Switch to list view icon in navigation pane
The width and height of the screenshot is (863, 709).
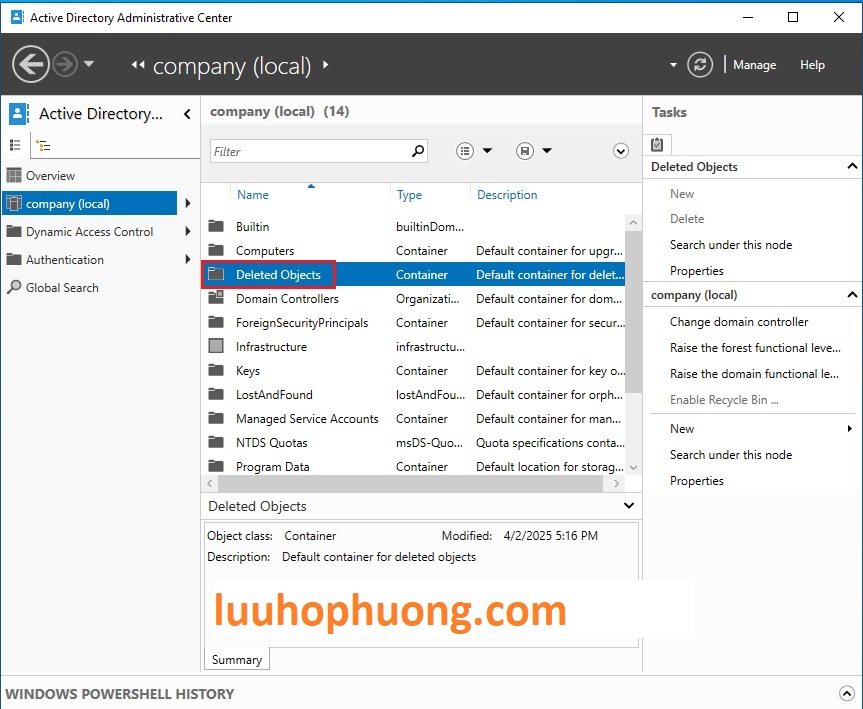15,145
